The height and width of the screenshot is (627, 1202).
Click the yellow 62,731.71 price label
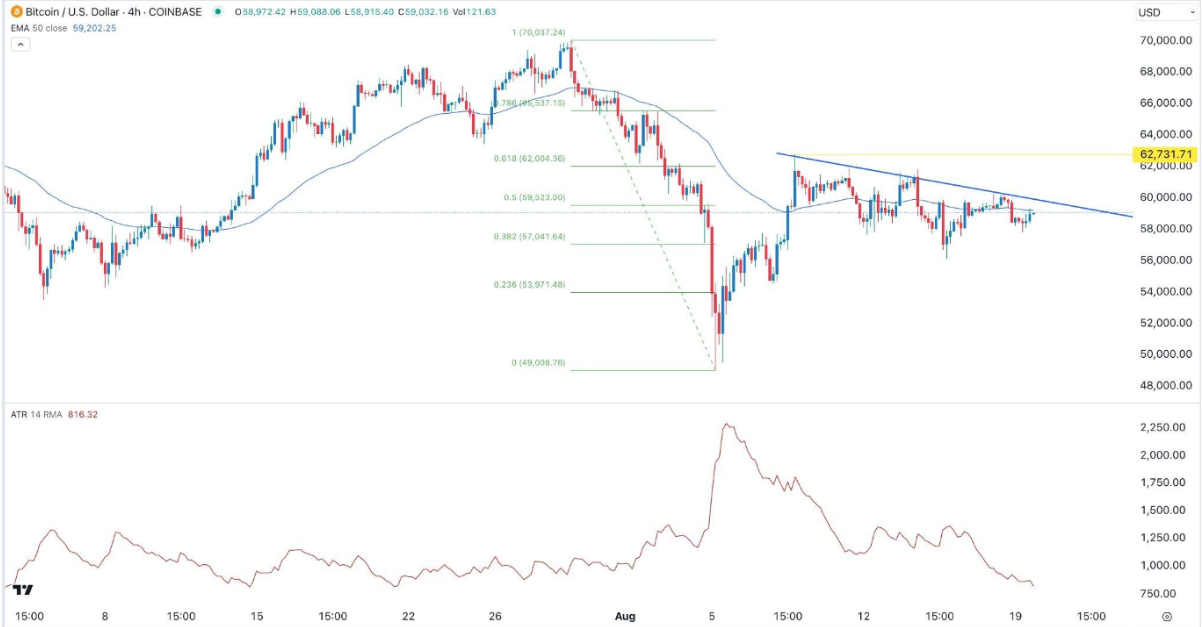click(1165, 154)
